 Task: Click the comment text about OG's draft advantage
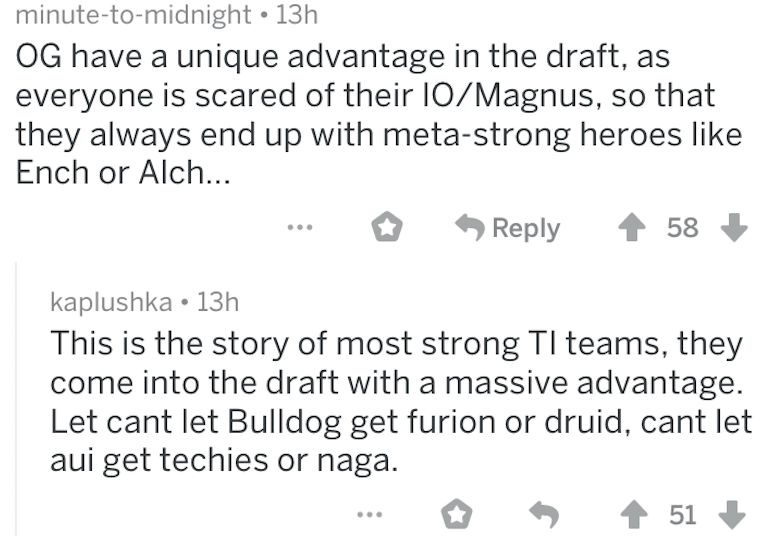(378, 113)
